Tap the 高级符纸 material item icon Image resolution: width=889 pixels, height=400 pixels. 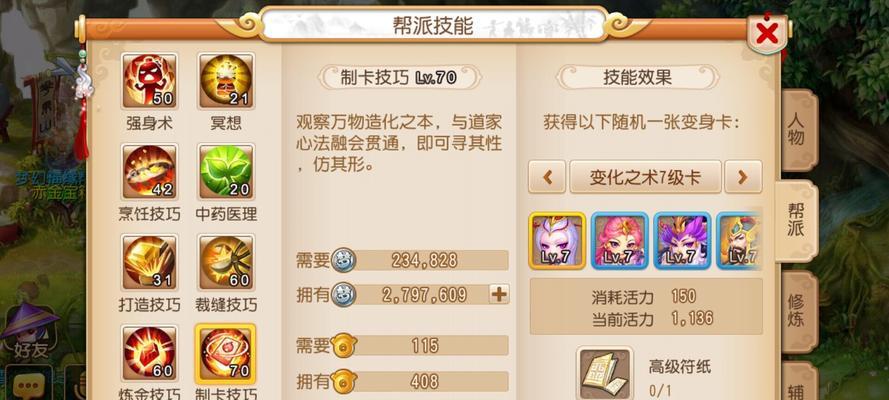tap(605, 375)
